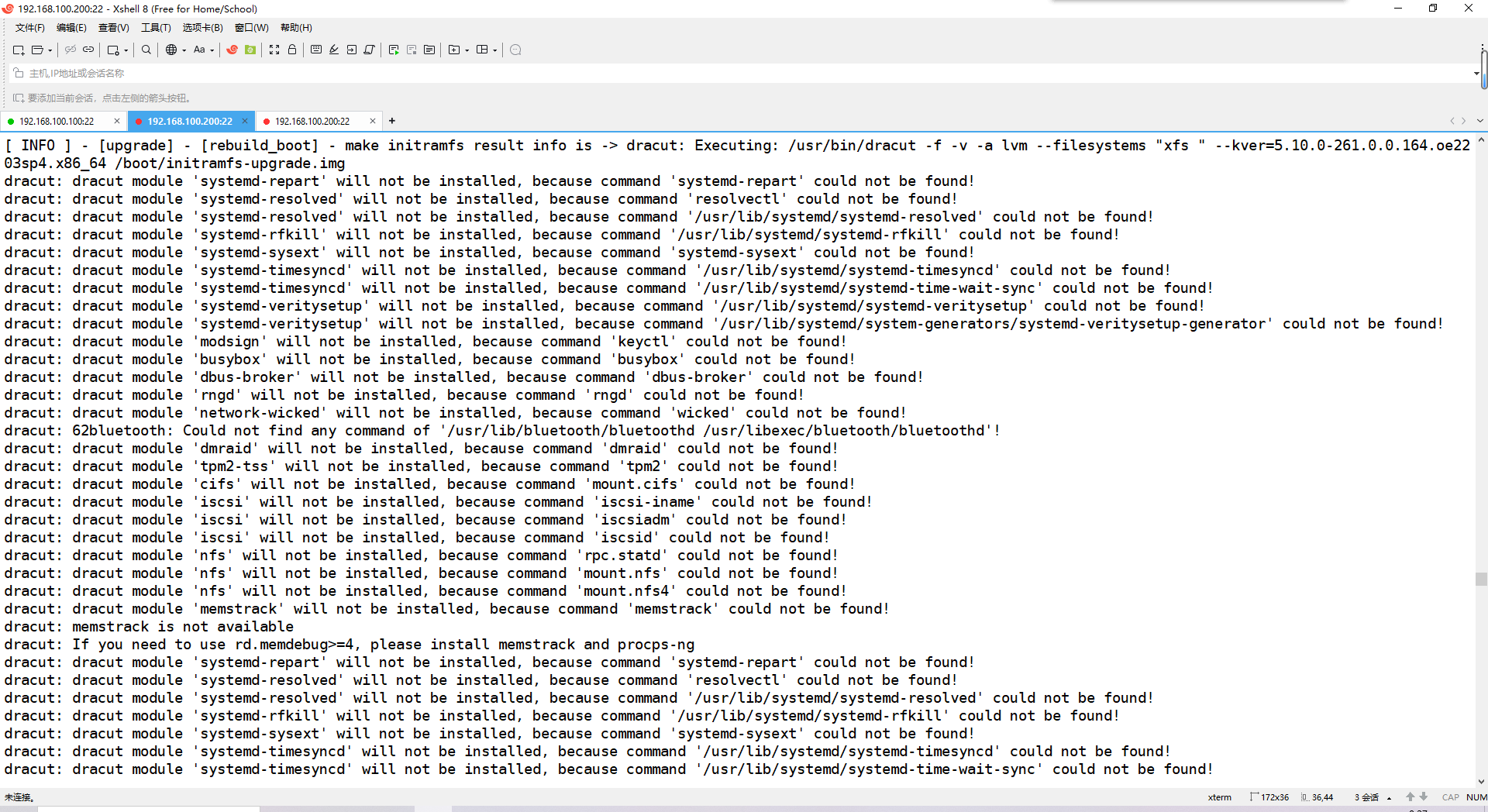
Task: Expand the font Aa dropdown arrow
Action: tap(212, 51)
